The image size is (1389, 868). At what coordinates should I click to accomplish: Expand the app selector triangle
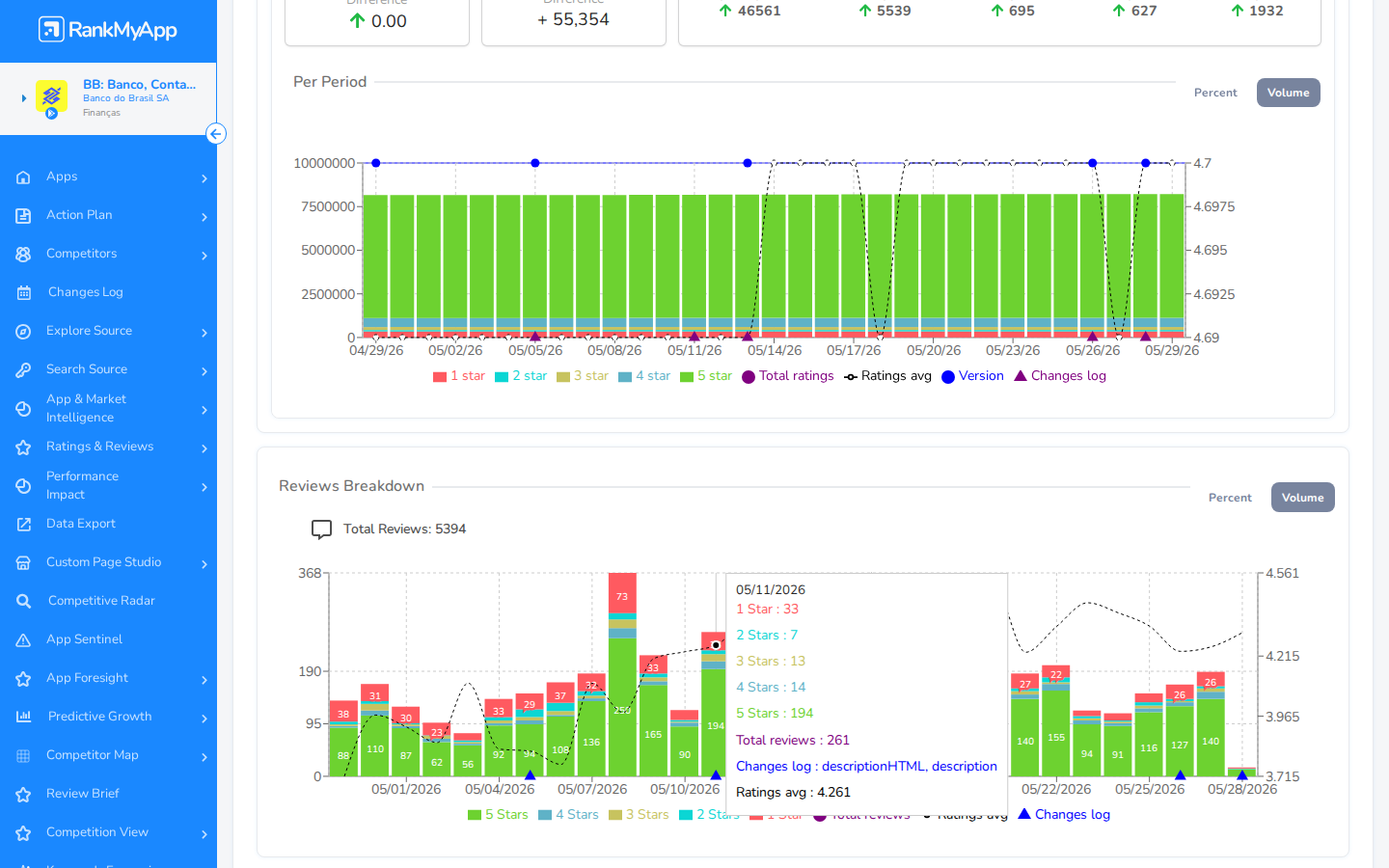[x=24, y=98]
